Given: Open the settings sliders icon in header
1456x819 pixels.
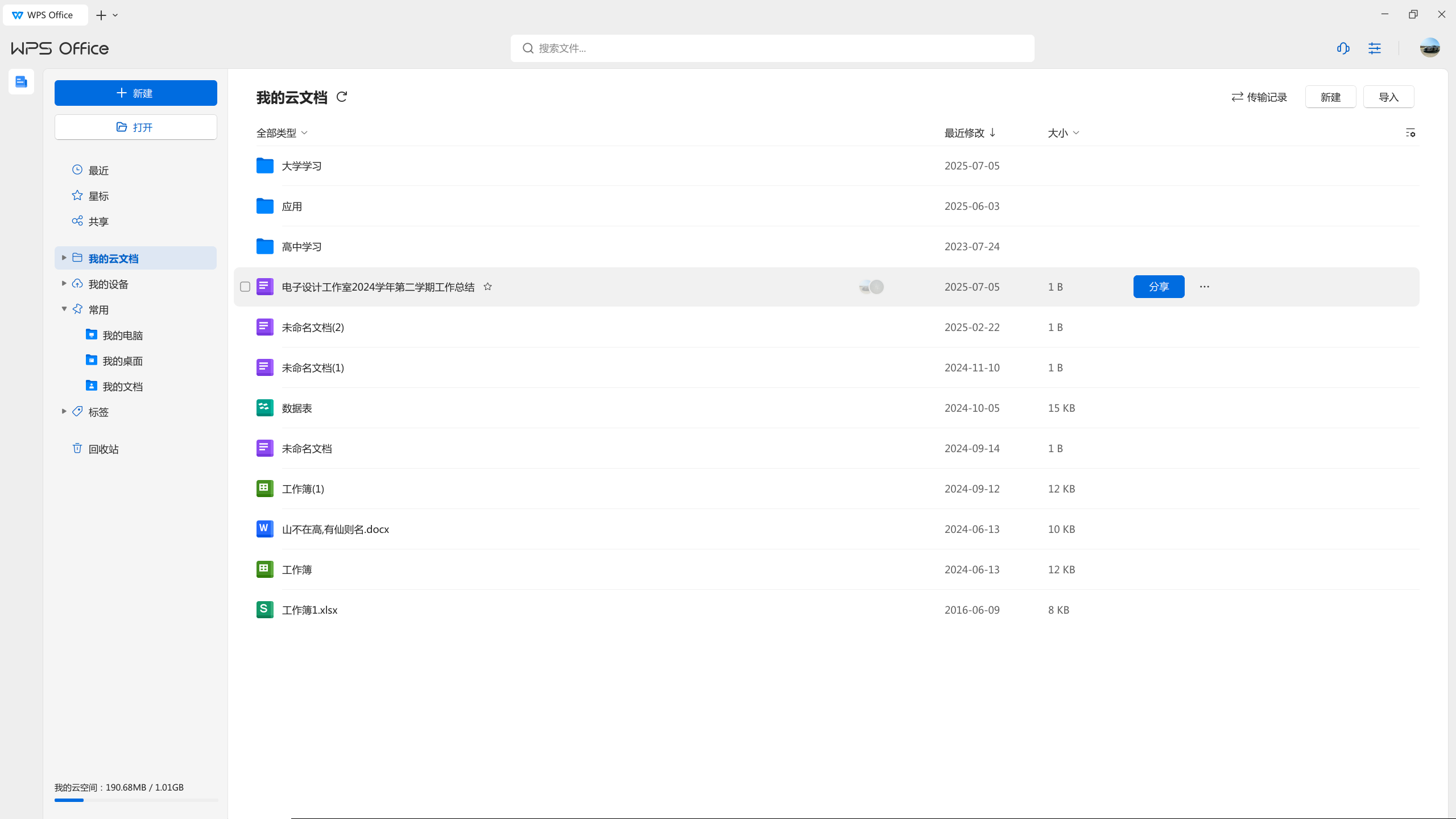Looking at the screenshot, I should click(1375, 48).
